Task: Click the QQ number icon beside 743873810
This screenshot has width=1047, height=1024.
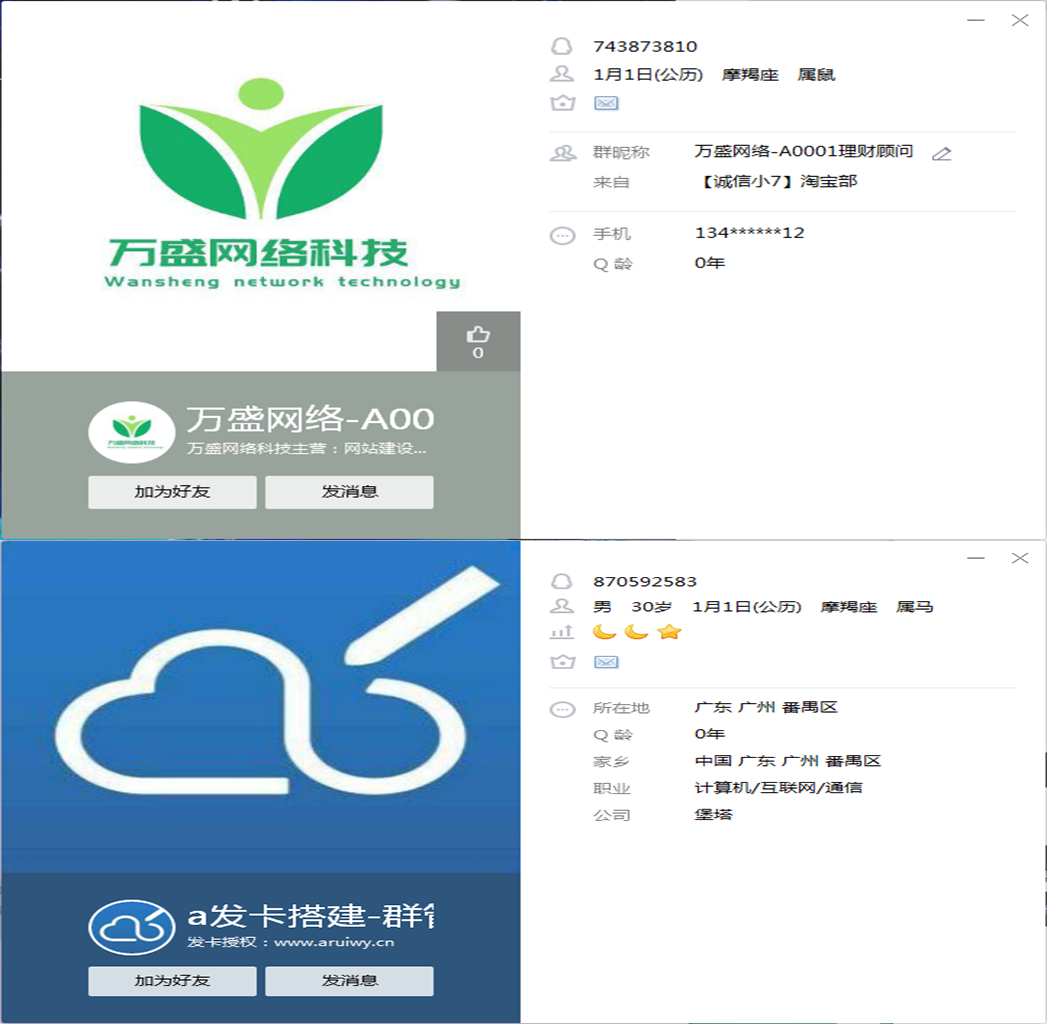Action: pyautogui.click(x=562, y=46)
